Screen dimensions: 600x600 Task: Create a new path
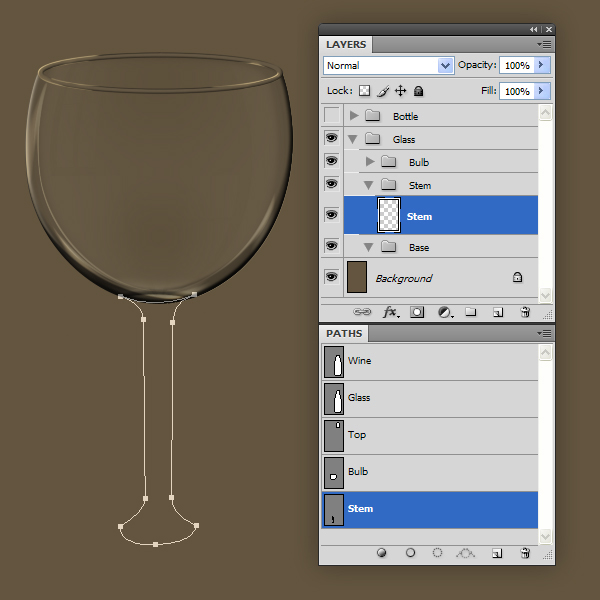coord(497,553)
